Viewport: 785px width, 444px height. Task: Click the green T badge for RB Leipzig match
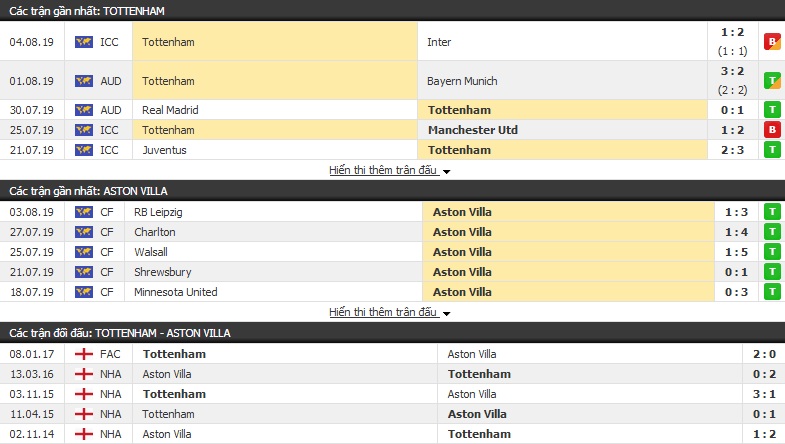point(772,212)
